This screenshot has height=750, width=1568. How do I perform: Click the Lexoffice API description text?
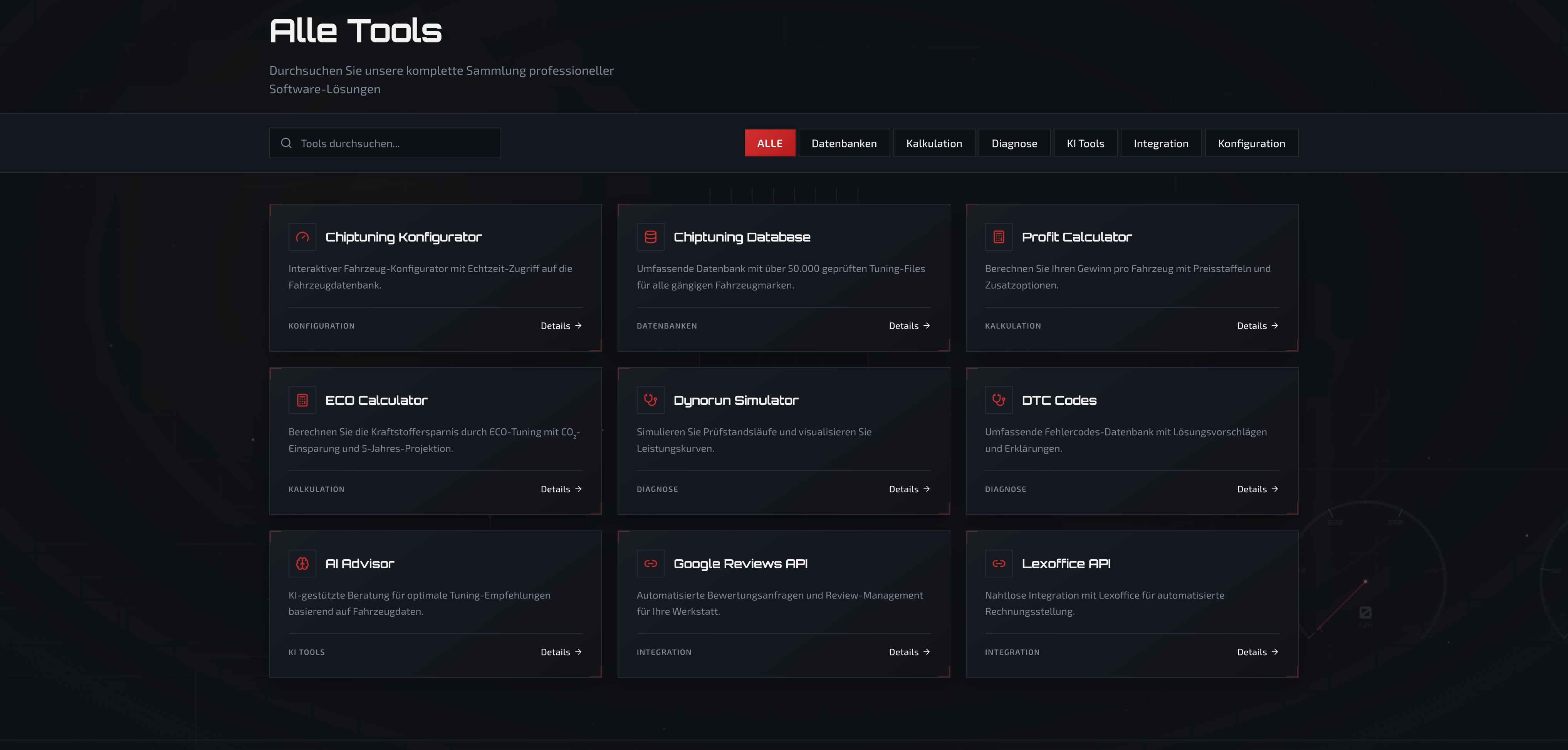point(1105,603)
